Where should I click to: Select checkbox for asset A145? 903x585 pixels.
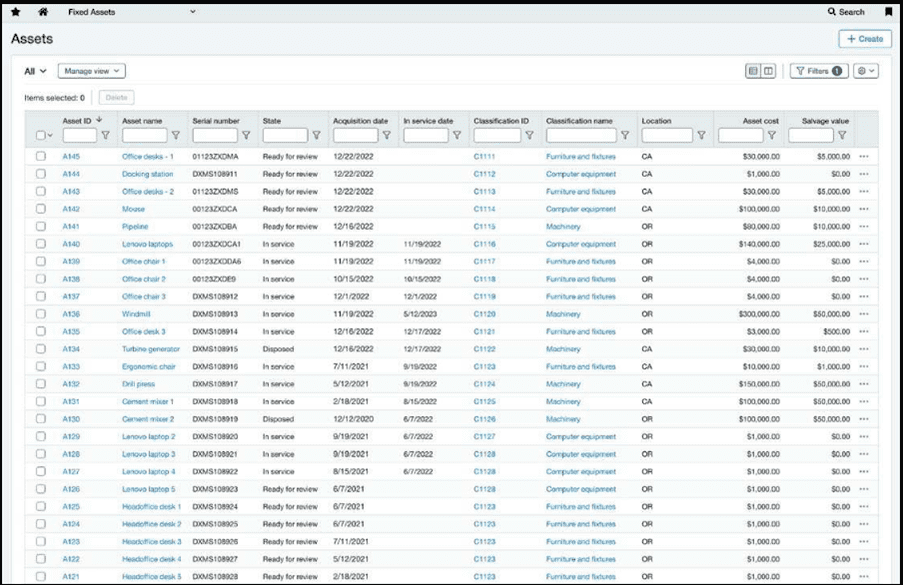point(40,156)
